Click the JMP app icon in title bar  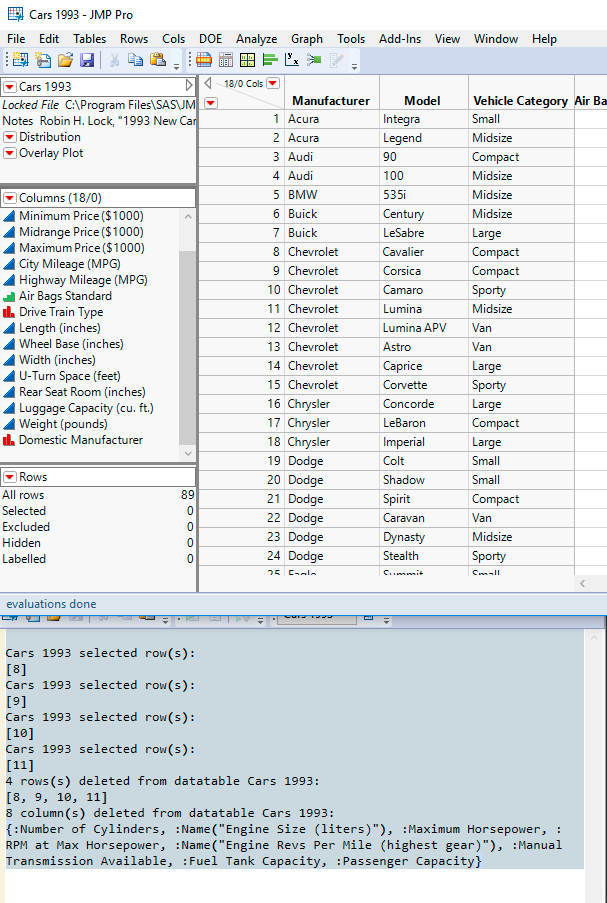(16, 14)
